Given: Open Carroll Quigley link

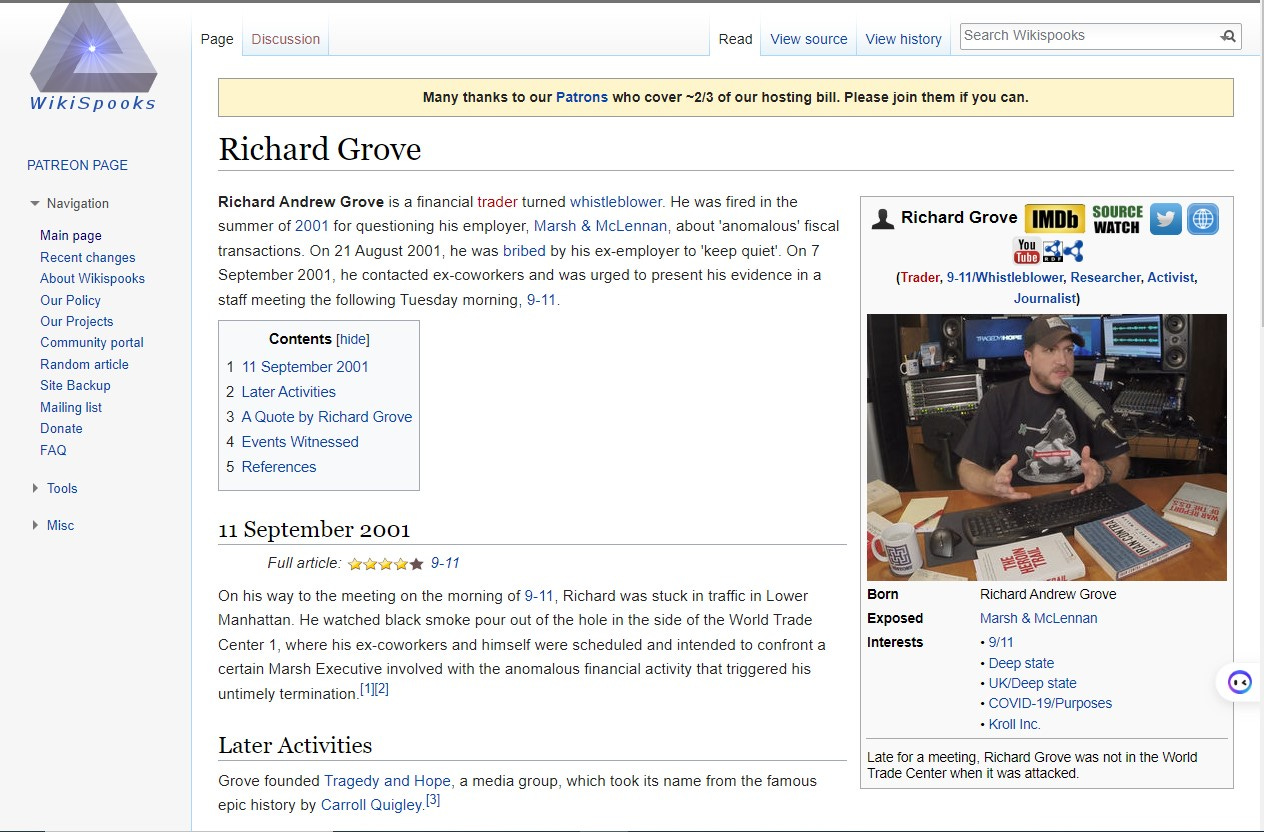Looking at the screenshot, I should [371, 805].
